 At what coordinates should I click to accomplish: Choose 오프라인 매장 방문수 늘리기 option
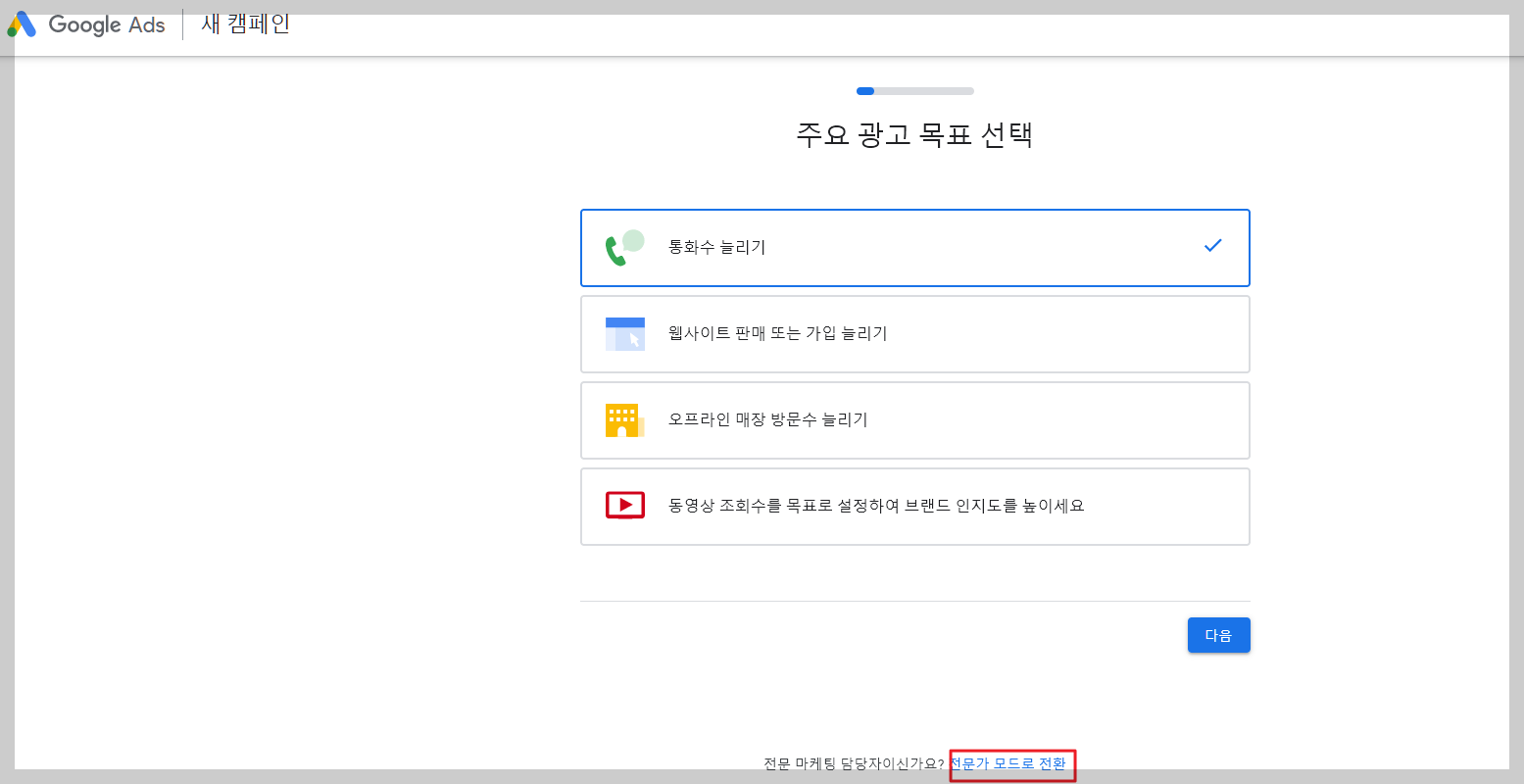[x=914, y=420]
